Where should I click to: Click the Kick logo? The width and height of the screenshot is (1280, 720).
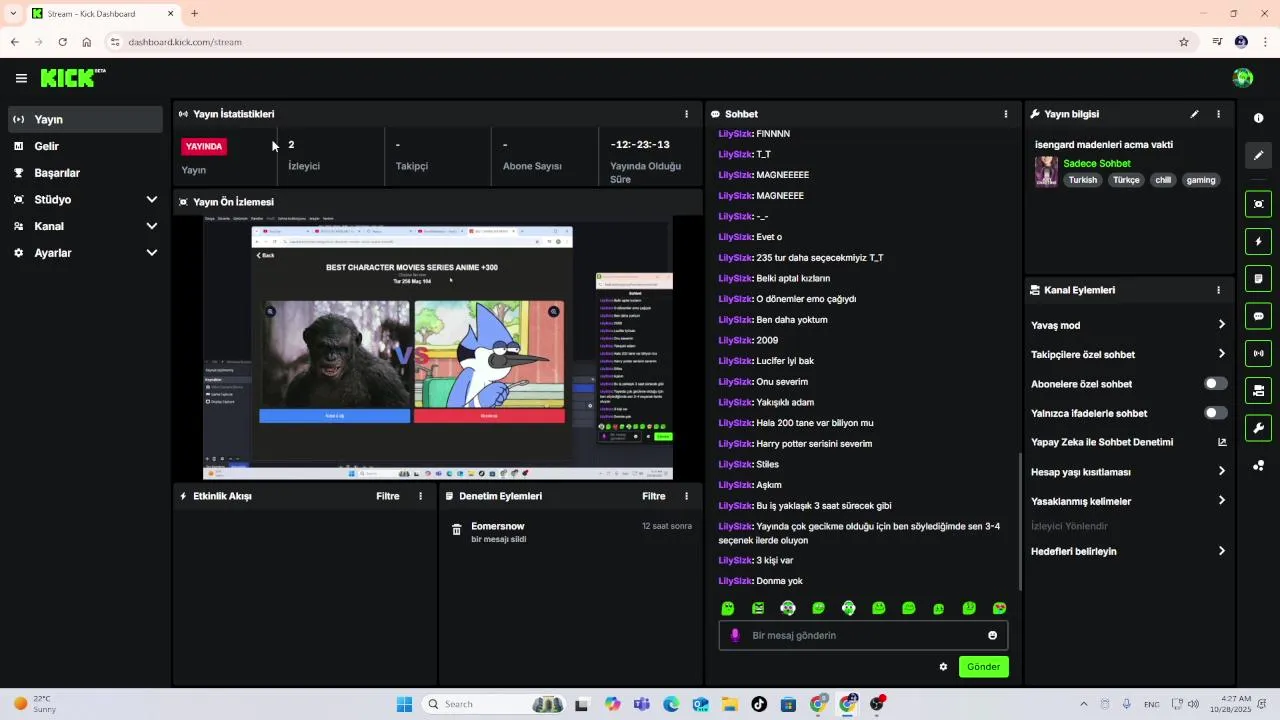(x=73, y=78)
